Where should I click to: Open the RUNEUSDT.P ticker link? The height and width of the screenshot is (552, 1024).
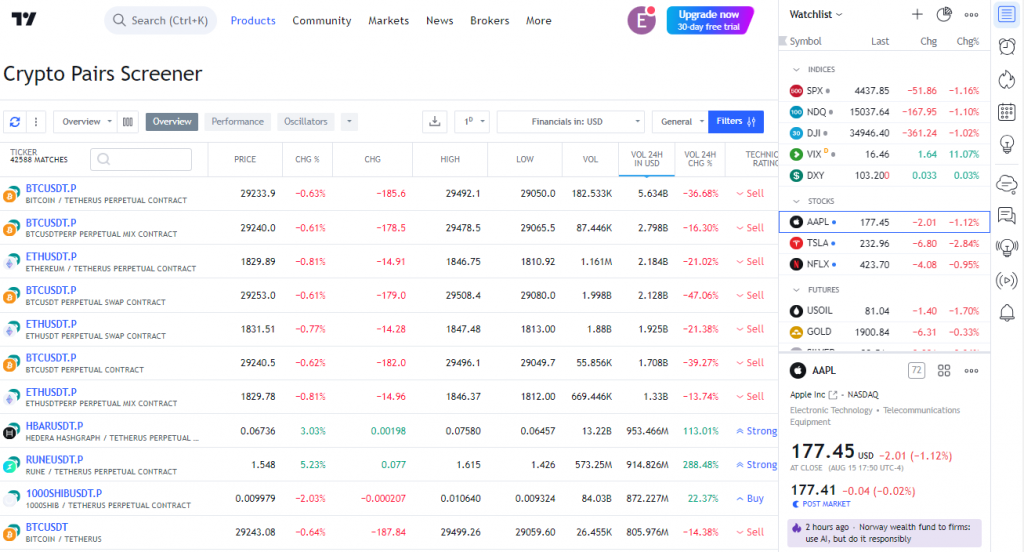[x=54, y=460]
